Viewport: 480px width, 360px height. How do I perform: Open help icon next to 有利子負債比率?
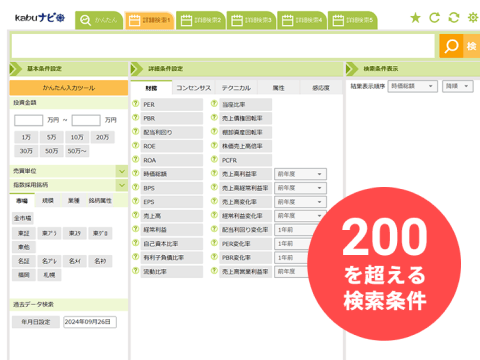point(135,257)
